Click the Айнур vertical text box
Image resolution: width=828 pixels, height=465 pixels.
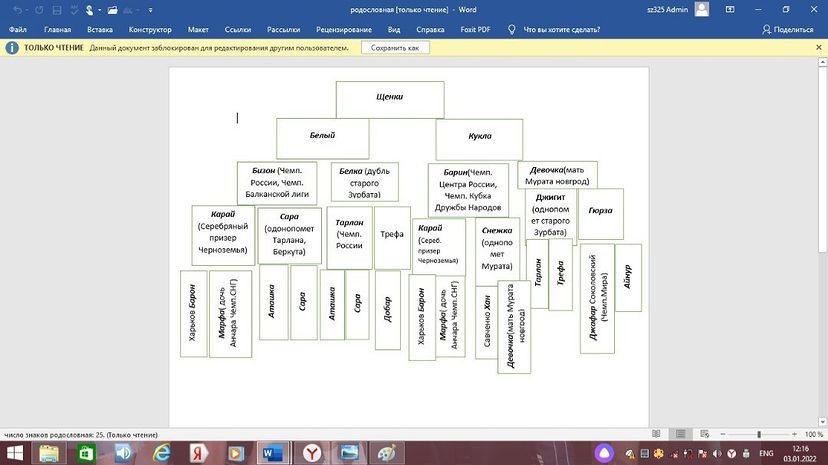(628, 277)
